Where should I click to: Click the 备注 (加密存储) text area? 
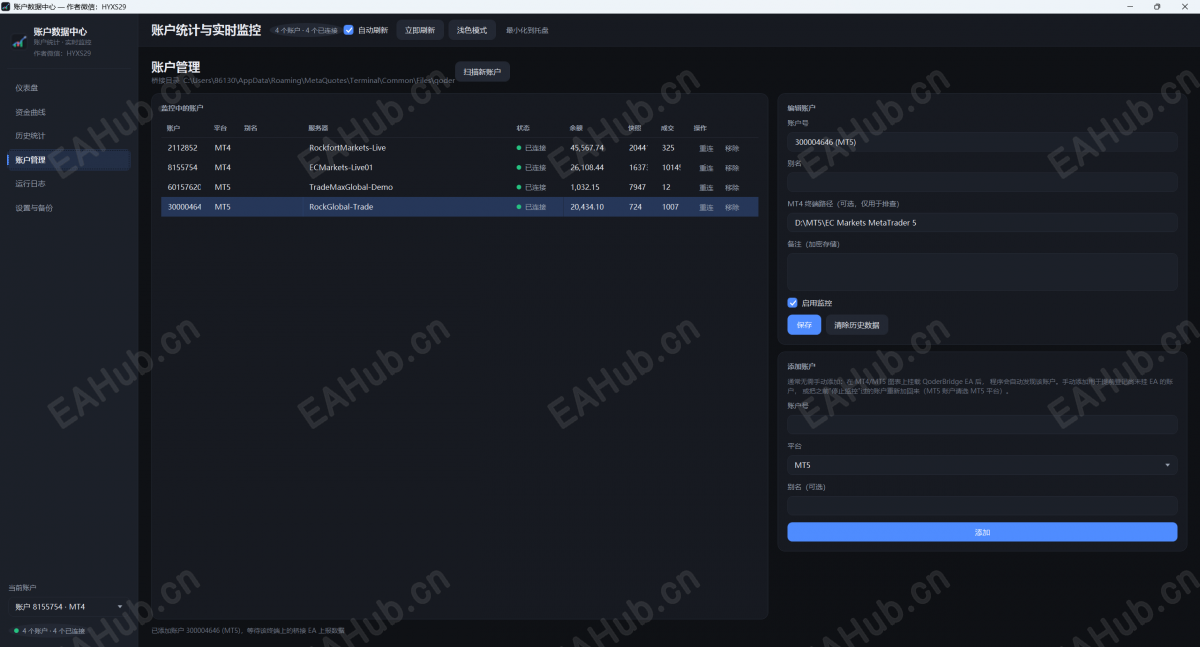click(x=982, y=272)
